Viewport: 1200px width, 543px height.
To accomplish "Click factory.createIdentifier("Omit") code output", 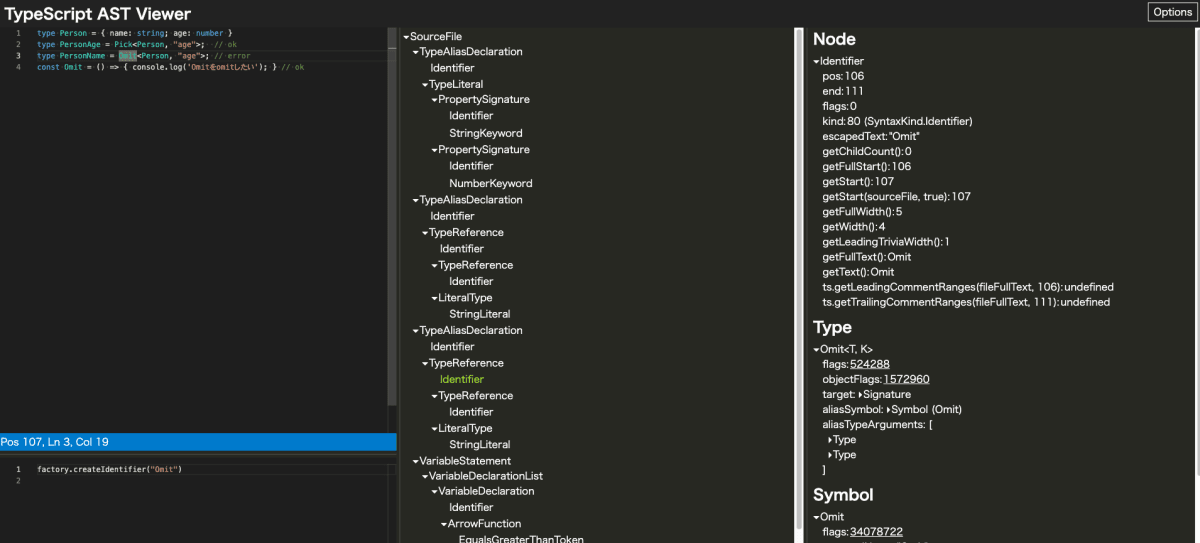I will click(x=110, y=469).
